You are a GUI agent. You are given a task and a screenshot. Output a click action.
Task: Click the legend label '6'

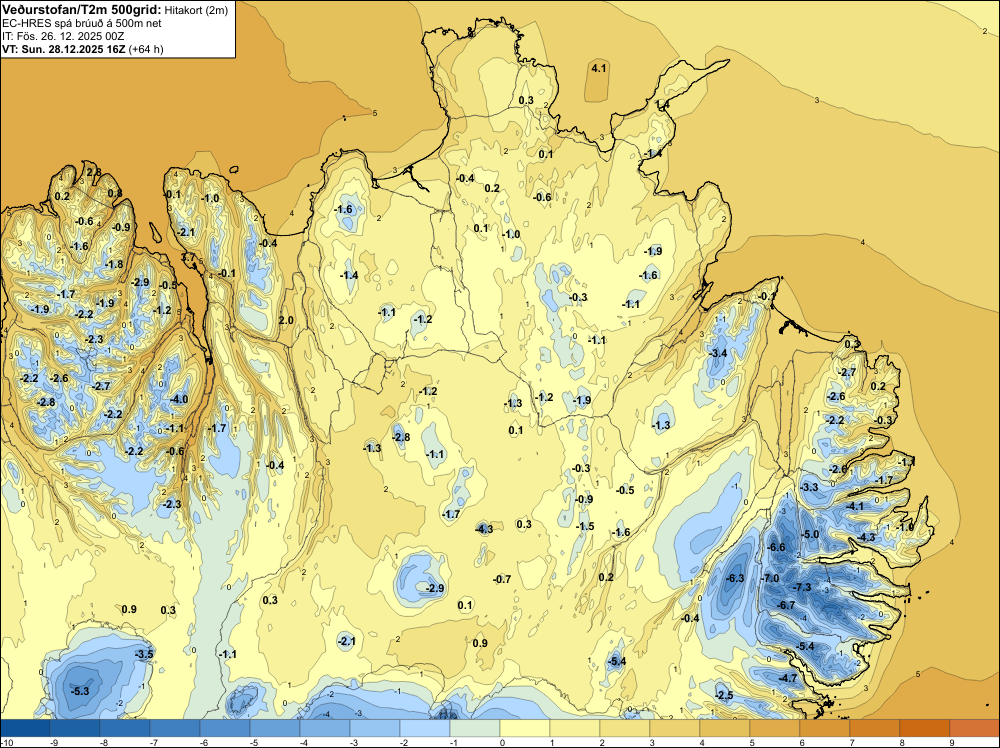(x=802, y=742)
